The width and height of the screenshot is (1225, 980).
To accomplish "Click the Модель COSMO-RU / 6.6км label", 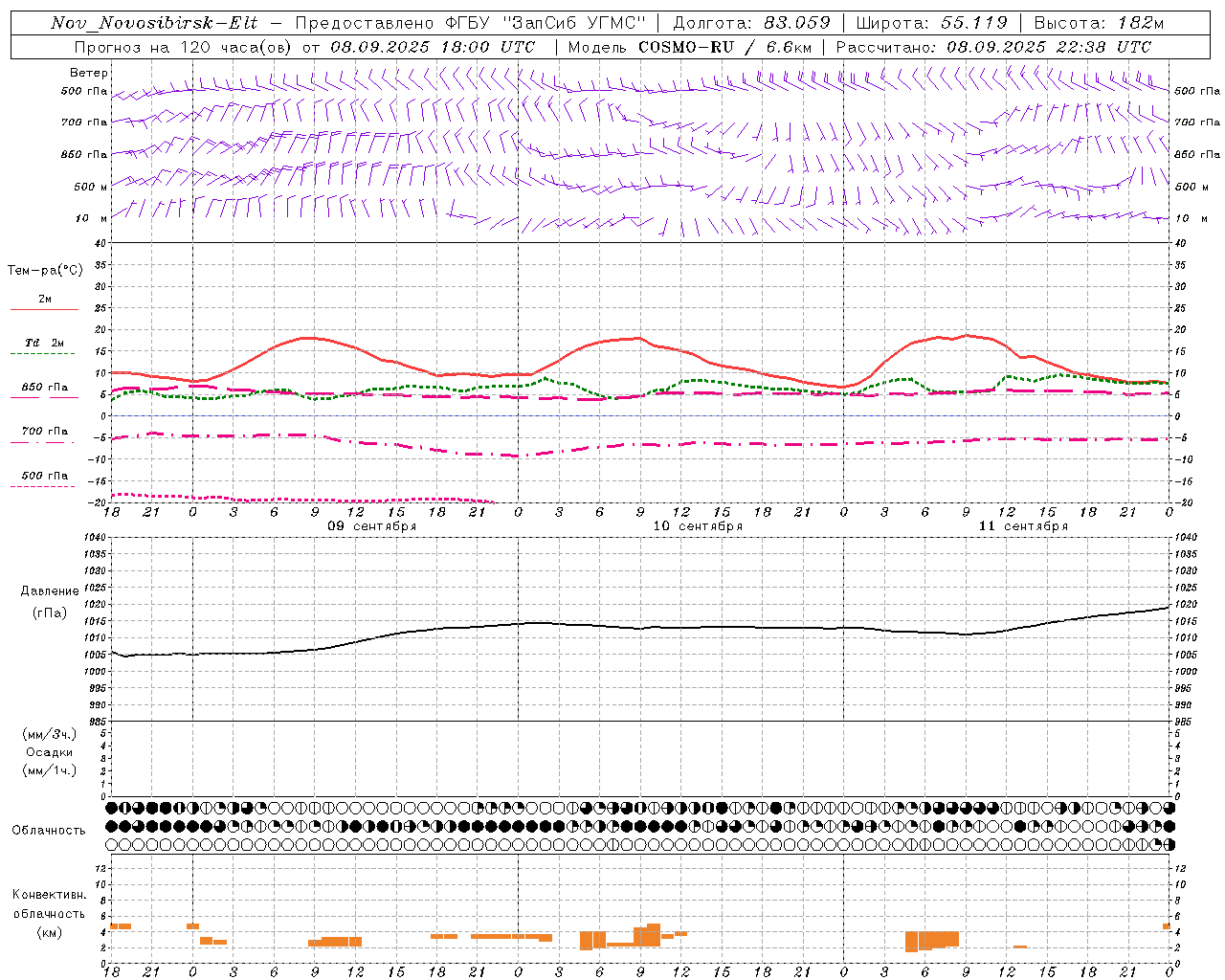I will click(x=690, y=47).
